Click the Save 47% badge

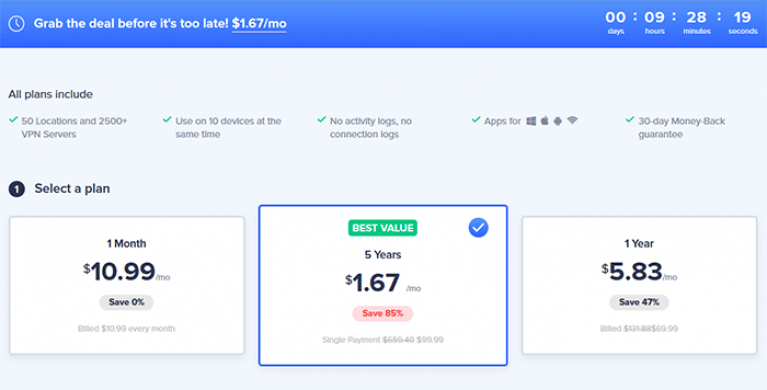(x=639, y=302)
